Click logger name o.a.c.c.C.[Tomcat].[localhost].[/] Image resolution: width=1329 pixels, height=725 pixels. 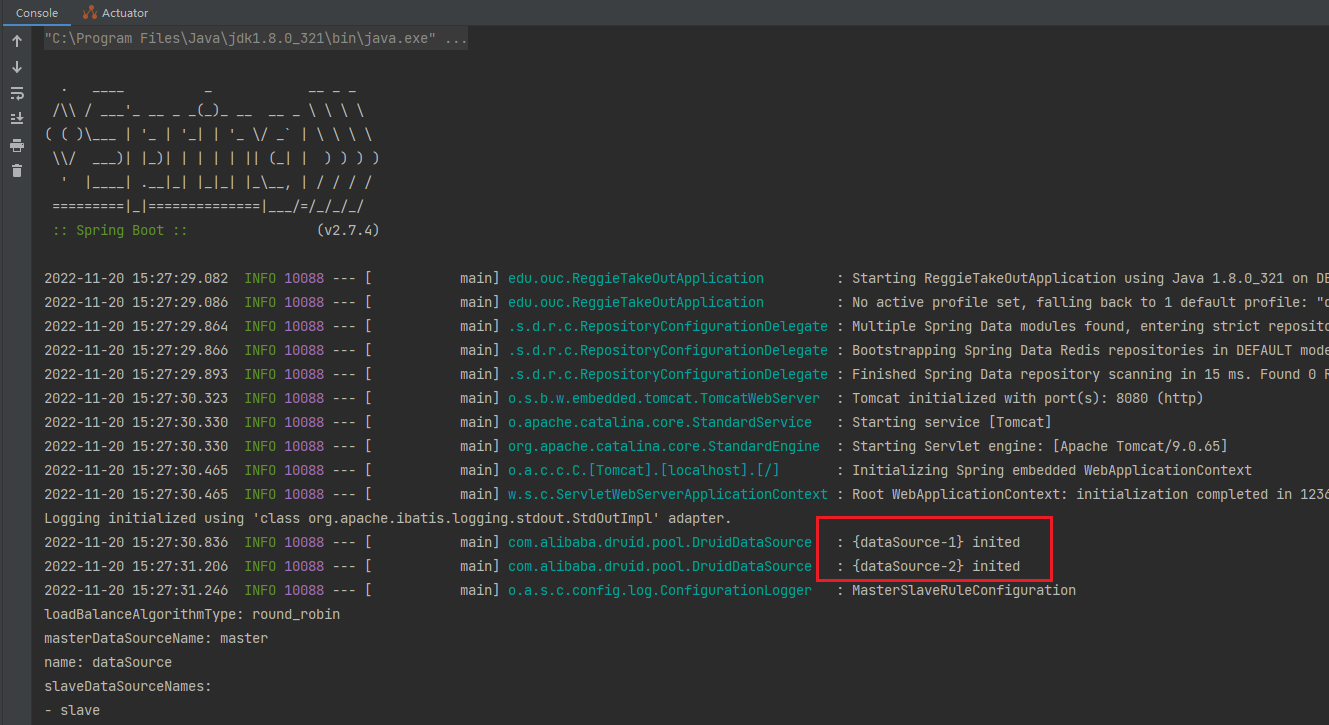[x=644, y=470]
